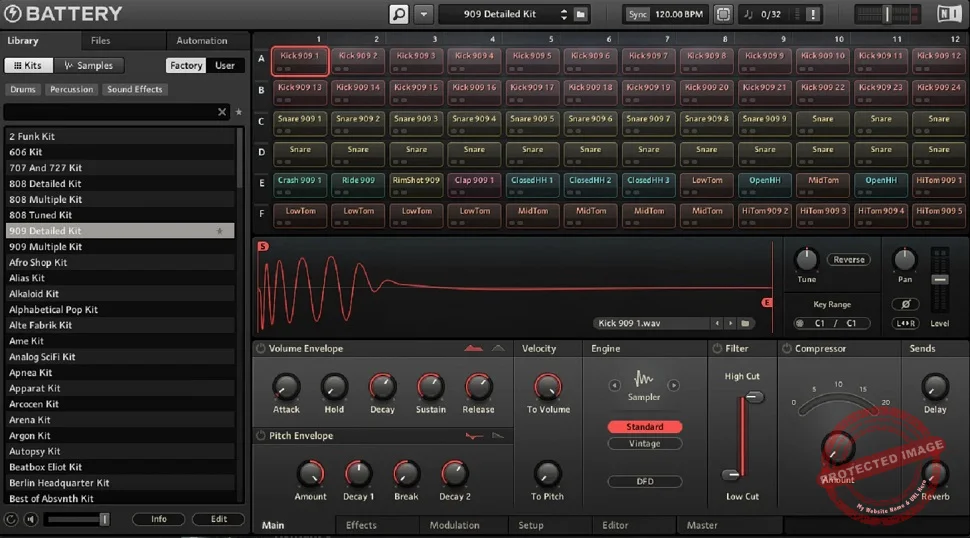
Task: Click the folder icon next to kit name
Action: [x=580, y=14]
